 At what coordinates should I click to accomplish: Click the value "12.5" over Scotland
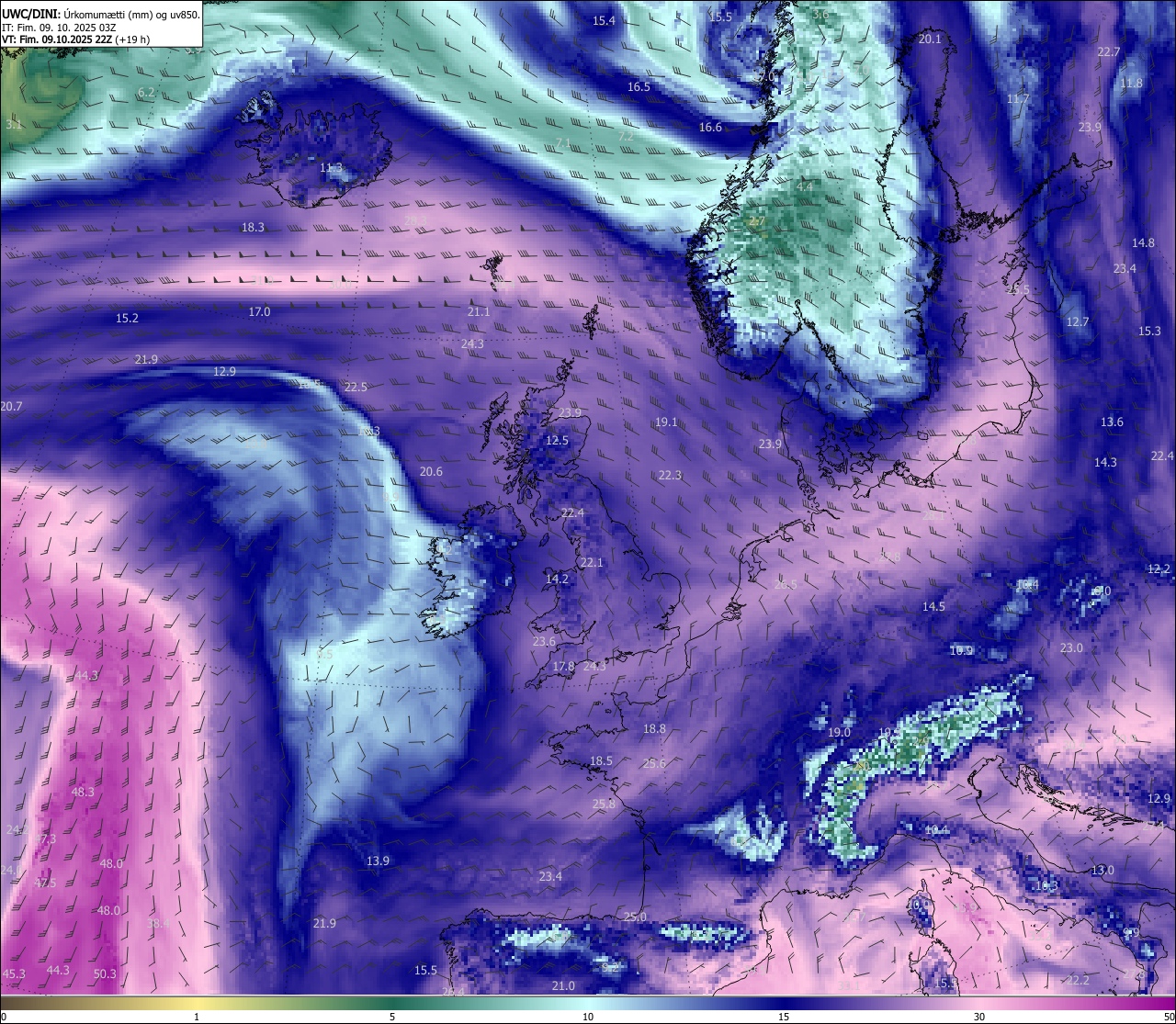(x=557, y=440)
